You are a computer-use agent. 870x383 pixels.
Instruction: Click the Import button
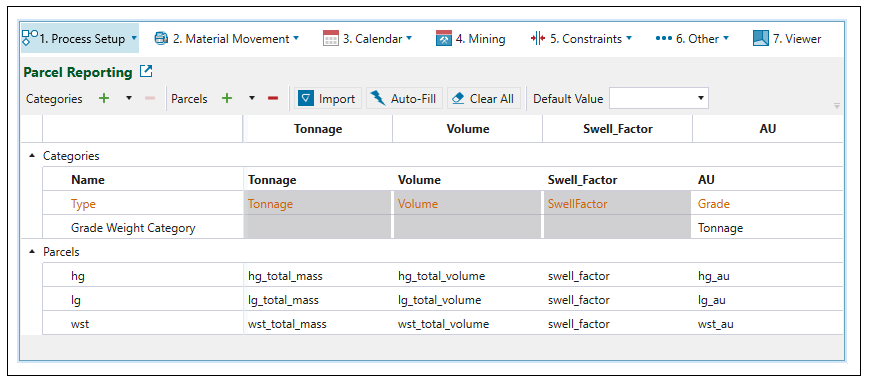tap(327, 98)
